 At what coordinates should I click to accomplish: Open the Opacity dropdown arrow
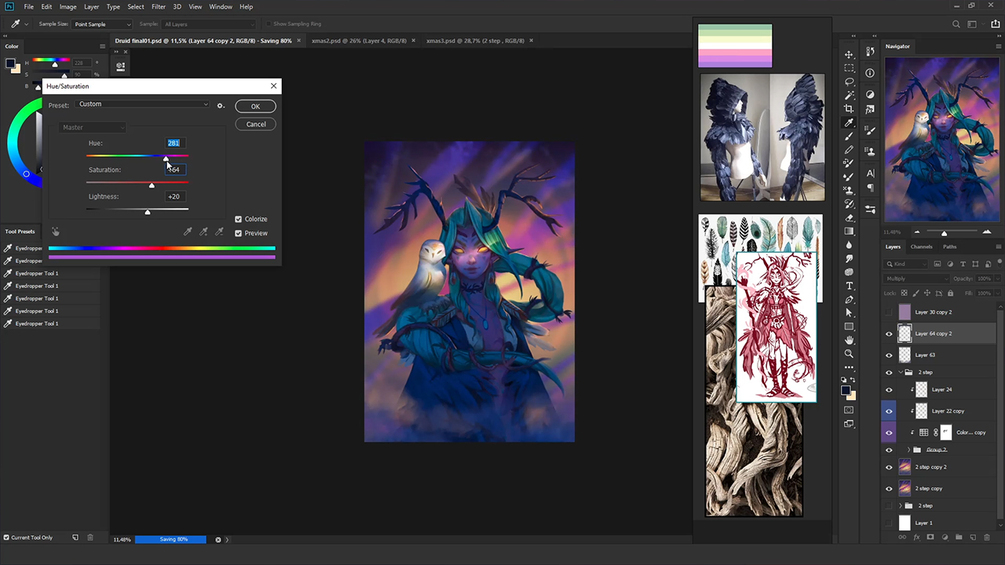tap(997, 279)
